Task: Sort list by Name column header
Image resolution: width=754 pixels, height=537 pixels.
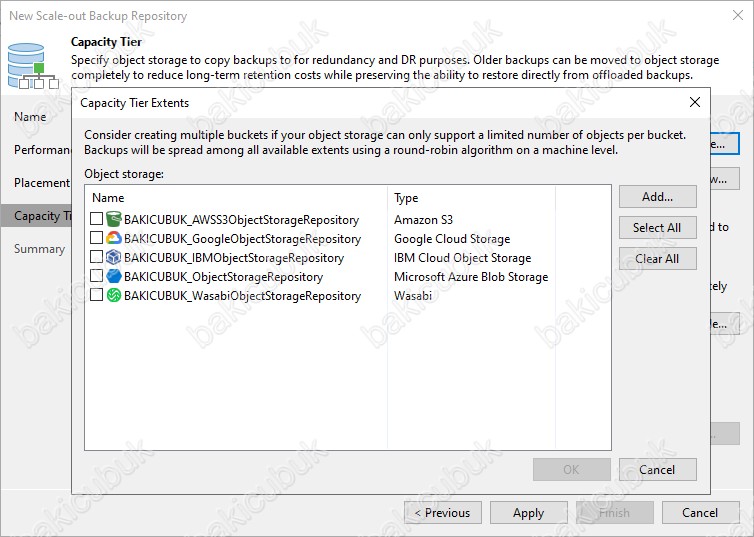Action: tap(236, 198)
